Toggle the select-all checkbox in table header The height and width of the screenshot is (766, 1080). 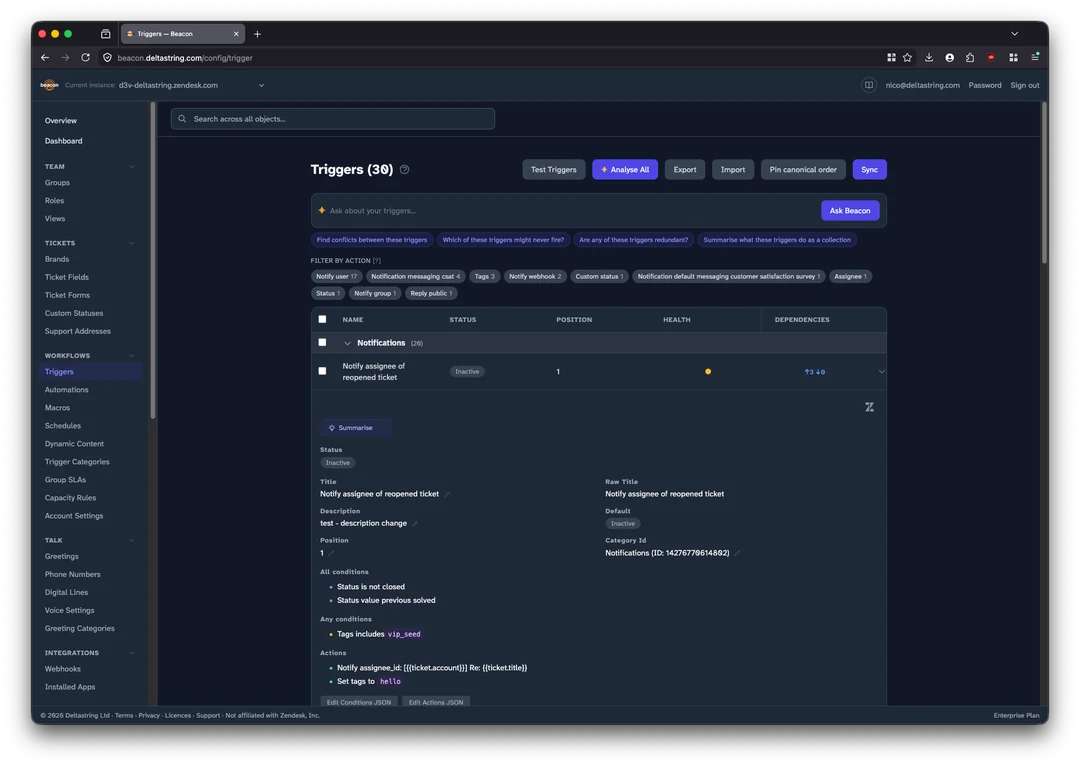pyautogui.click(x=322, y=320)
